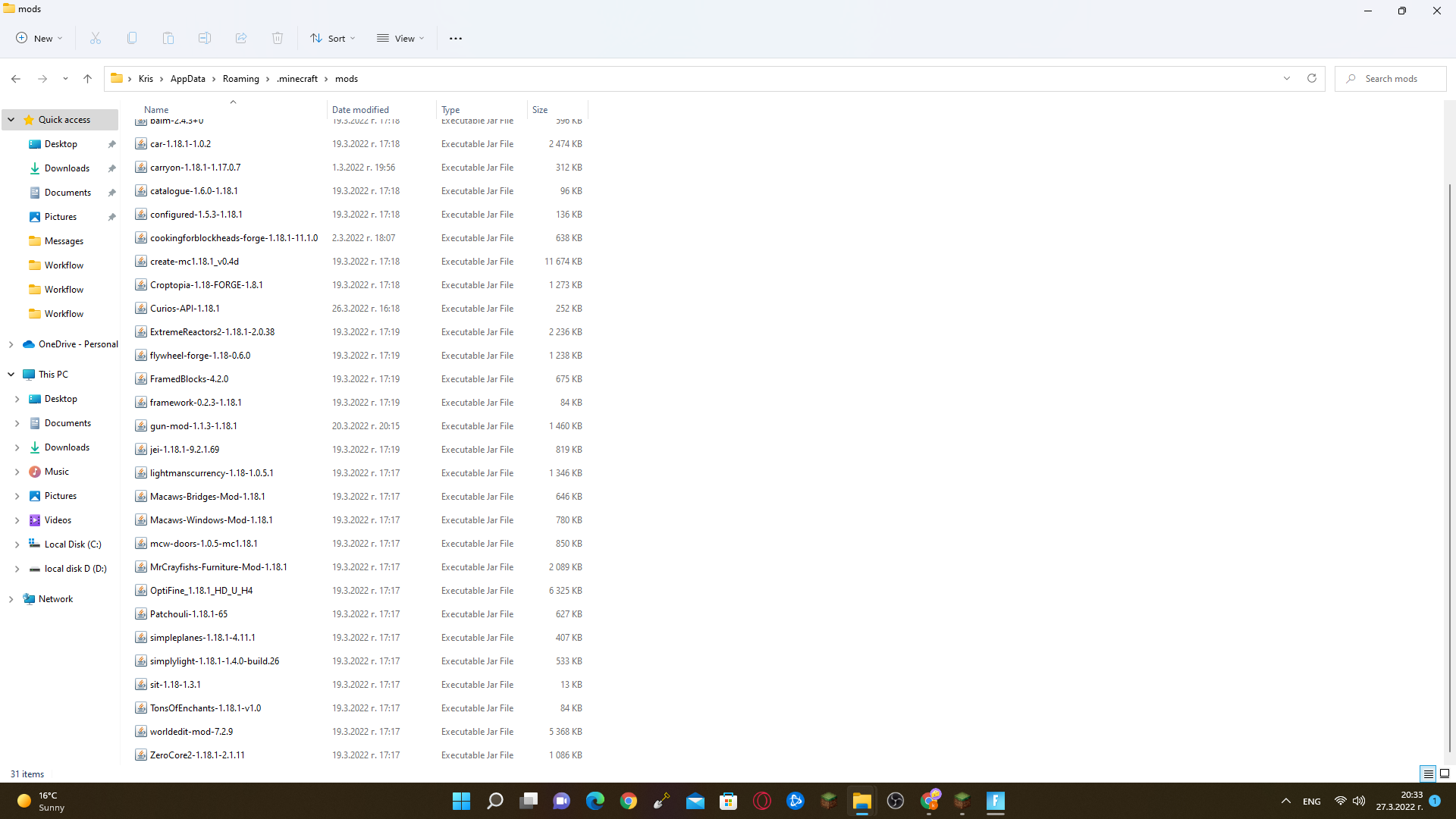Image resolution: width=1456 pixels, height=819 pixels.
Task: Launch Microsoft Edge from taskbar
Action: coord(595,801)
